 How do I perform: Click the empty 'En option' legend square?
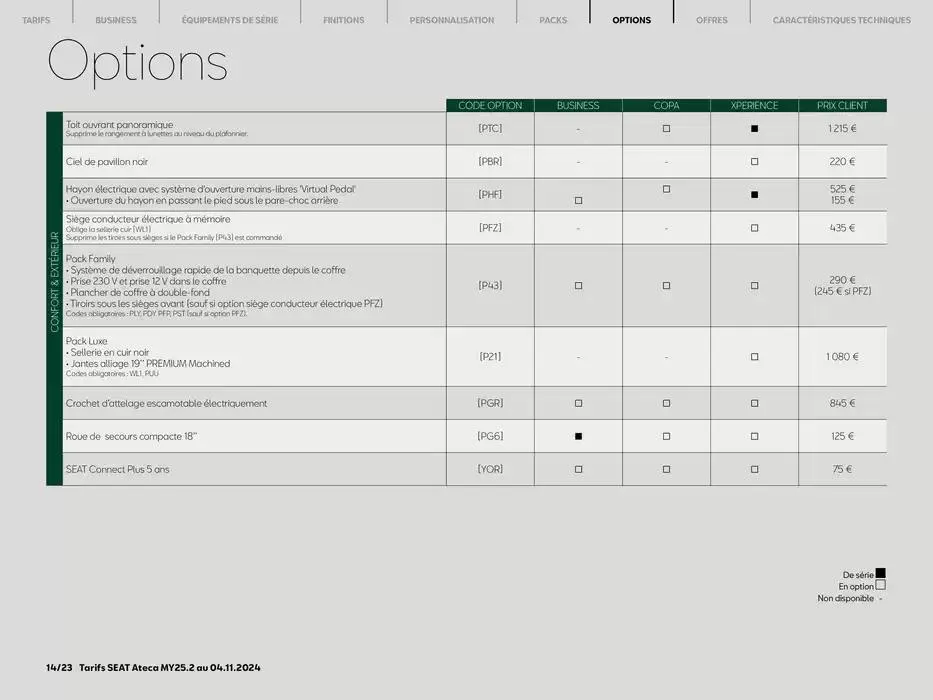[x=880, y=586]
